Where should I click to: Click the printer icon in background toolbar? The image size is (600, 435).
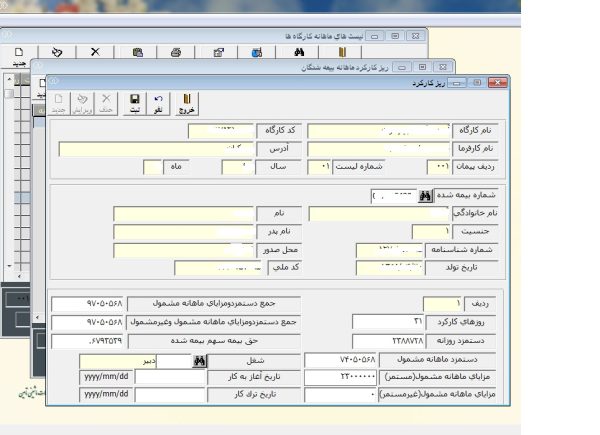[x=175, y=52]
